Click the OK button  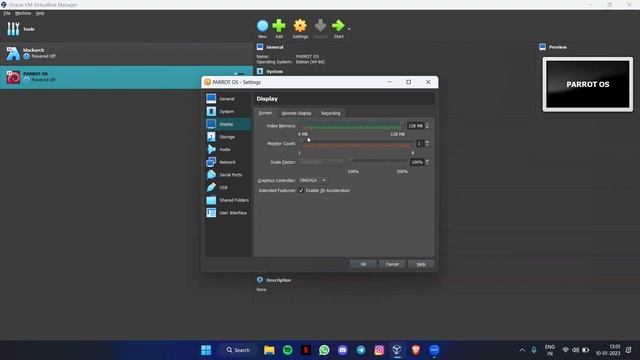363,264
